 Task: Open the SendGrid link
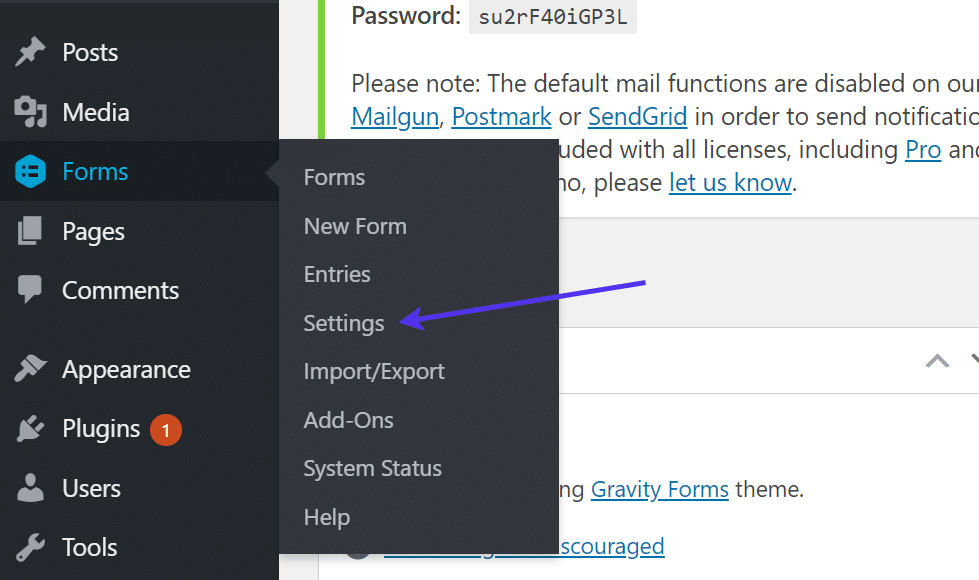637,117
